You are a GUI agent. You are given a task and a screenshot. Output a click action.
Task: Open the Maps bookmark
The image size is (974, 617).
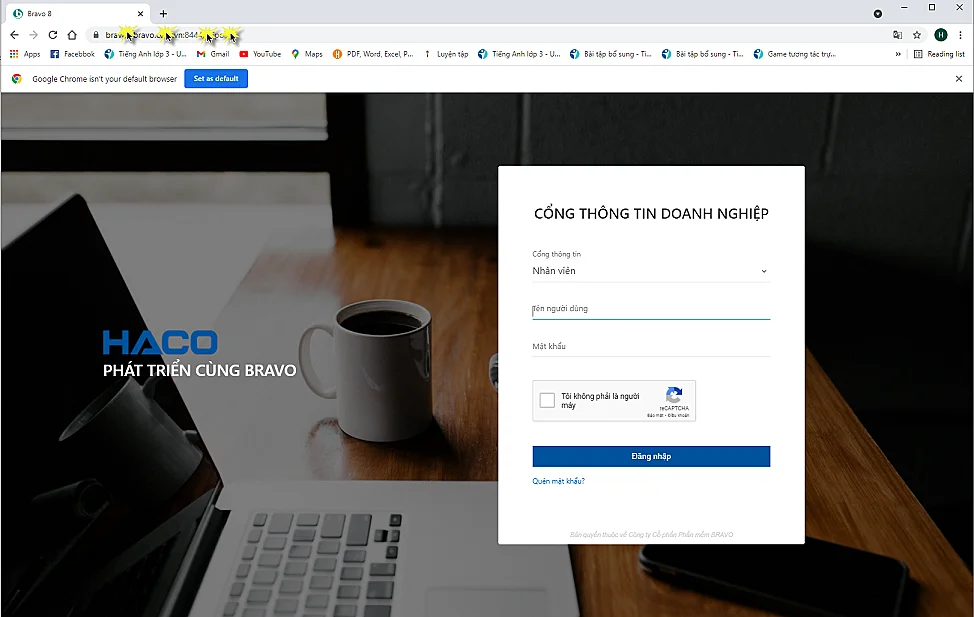[306, 54]
